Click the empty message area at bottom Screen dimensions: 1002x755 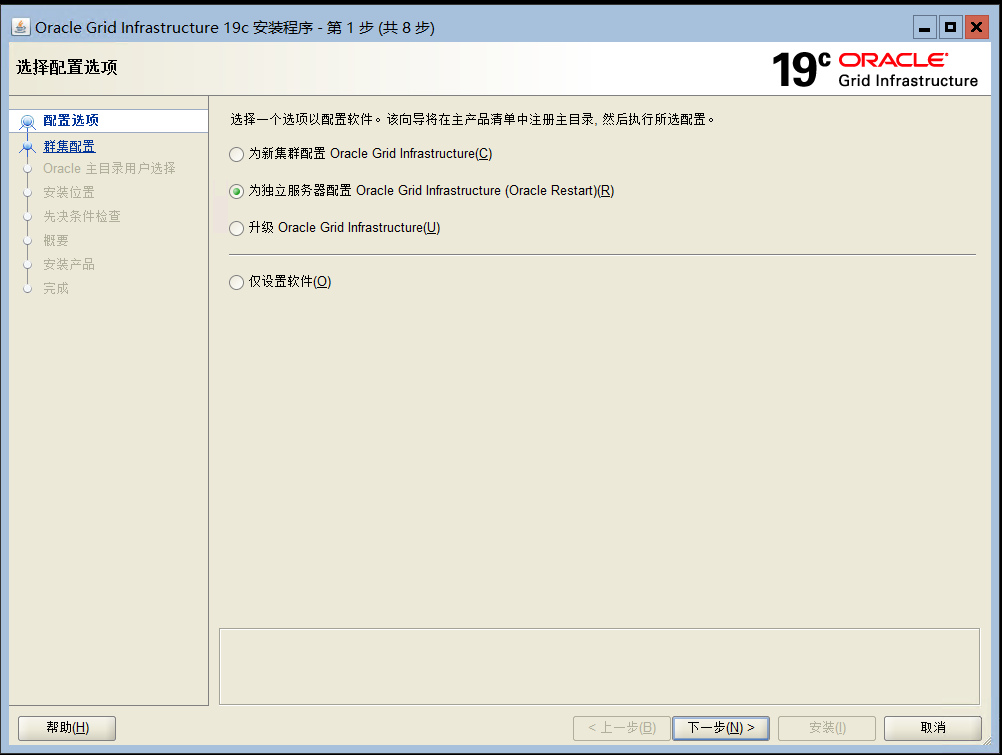[599, 666]
